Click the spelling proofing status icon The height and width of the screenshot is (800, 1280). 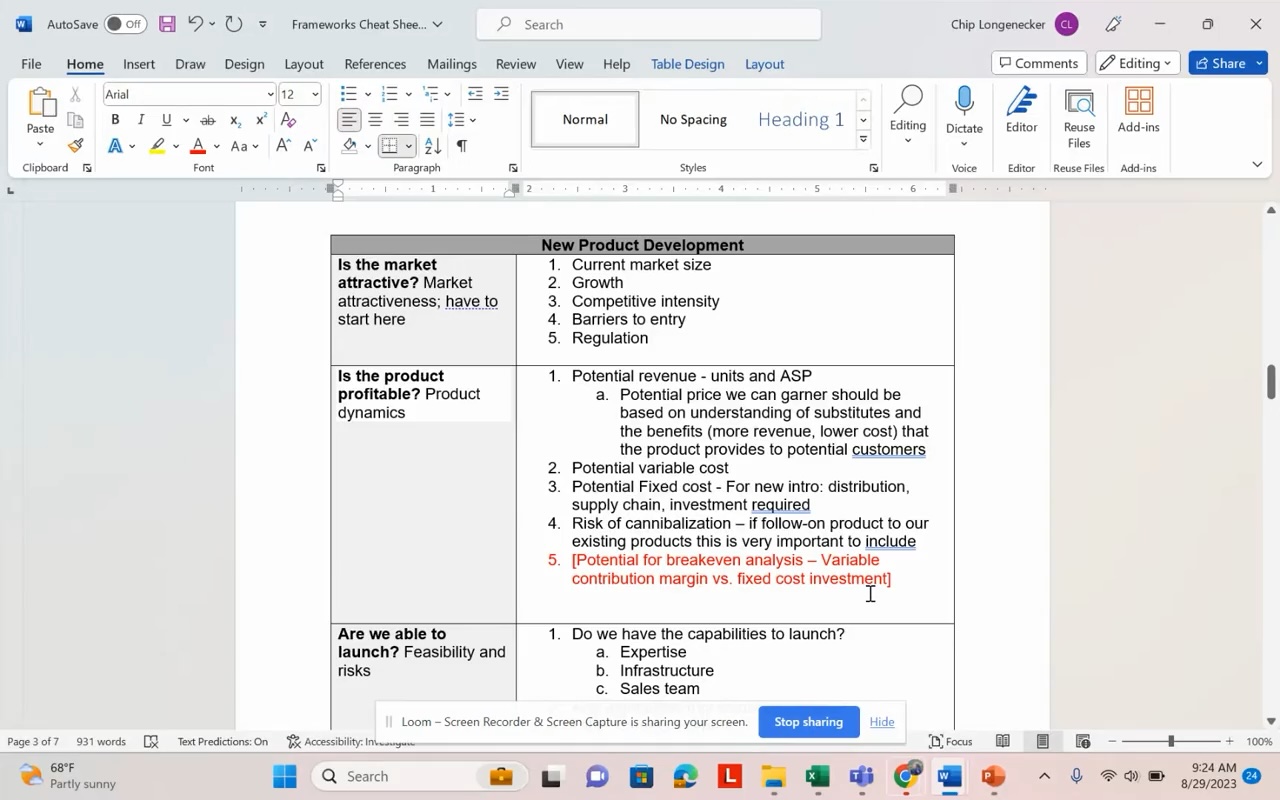click(x=151, y=741)
